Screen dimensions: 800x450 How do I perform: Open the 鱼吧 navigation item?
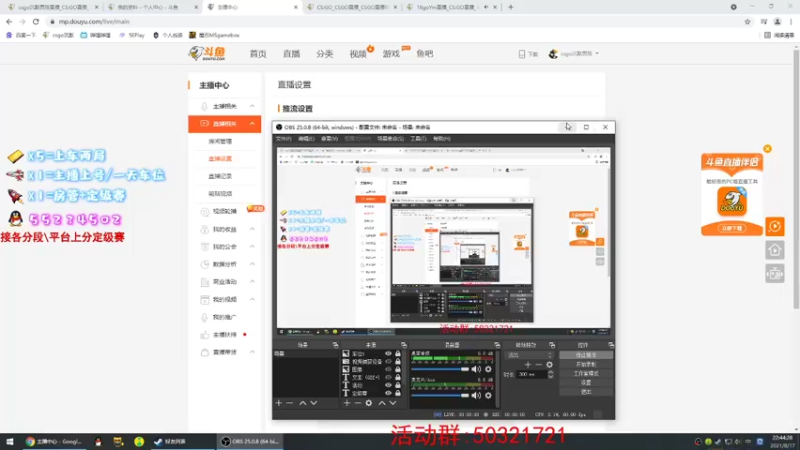[x=424, y=54]
